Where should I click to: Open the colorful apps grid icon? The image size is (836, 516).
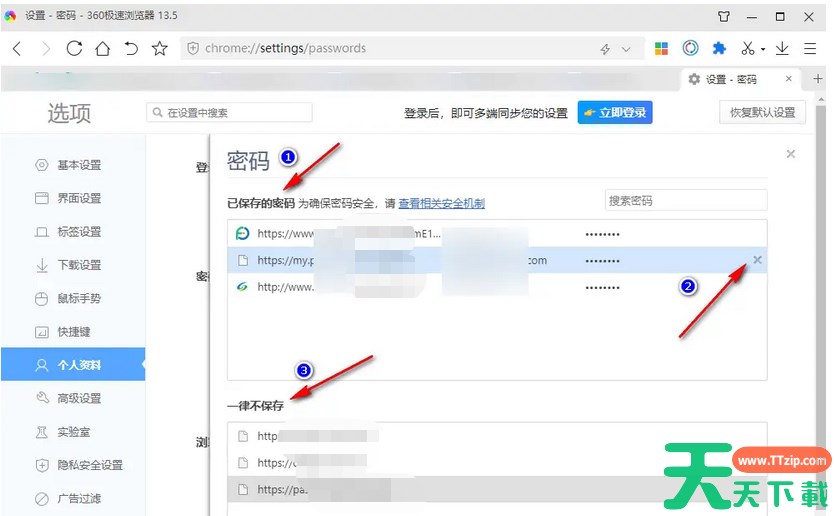pyautogui.click(x=661, y=48)
